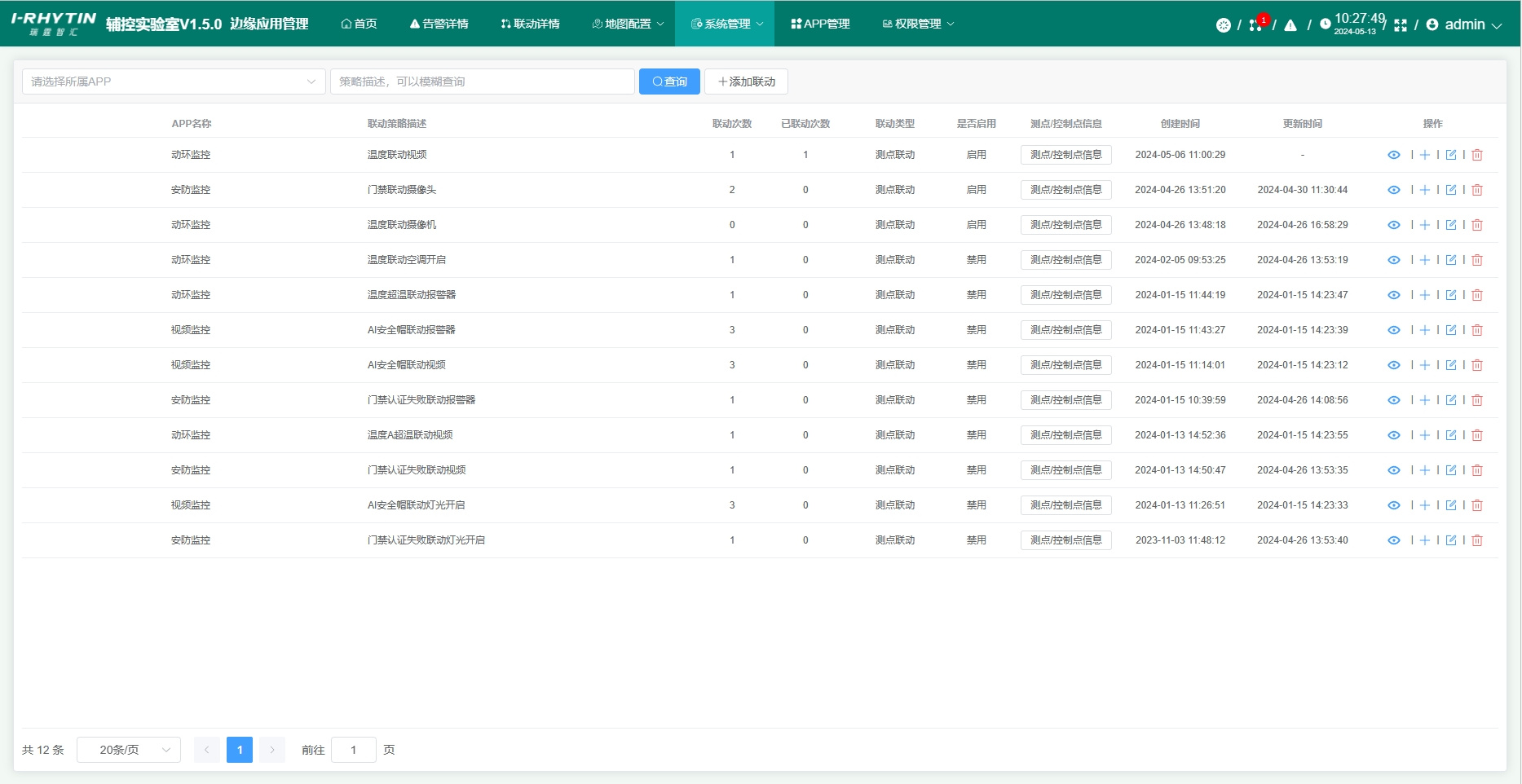Image resolution: width=1522 pixels, height=784 pixels.
Task: Click the eye icon for AI安全帽联动灯光开启
Action: coord(1394,505)
